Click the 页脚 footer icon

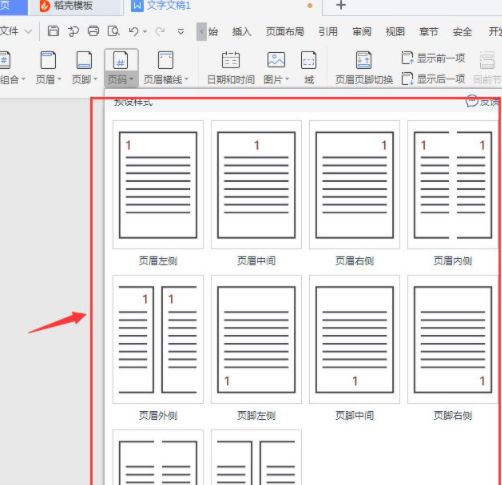pyautogui.click(x=84, y=60)
